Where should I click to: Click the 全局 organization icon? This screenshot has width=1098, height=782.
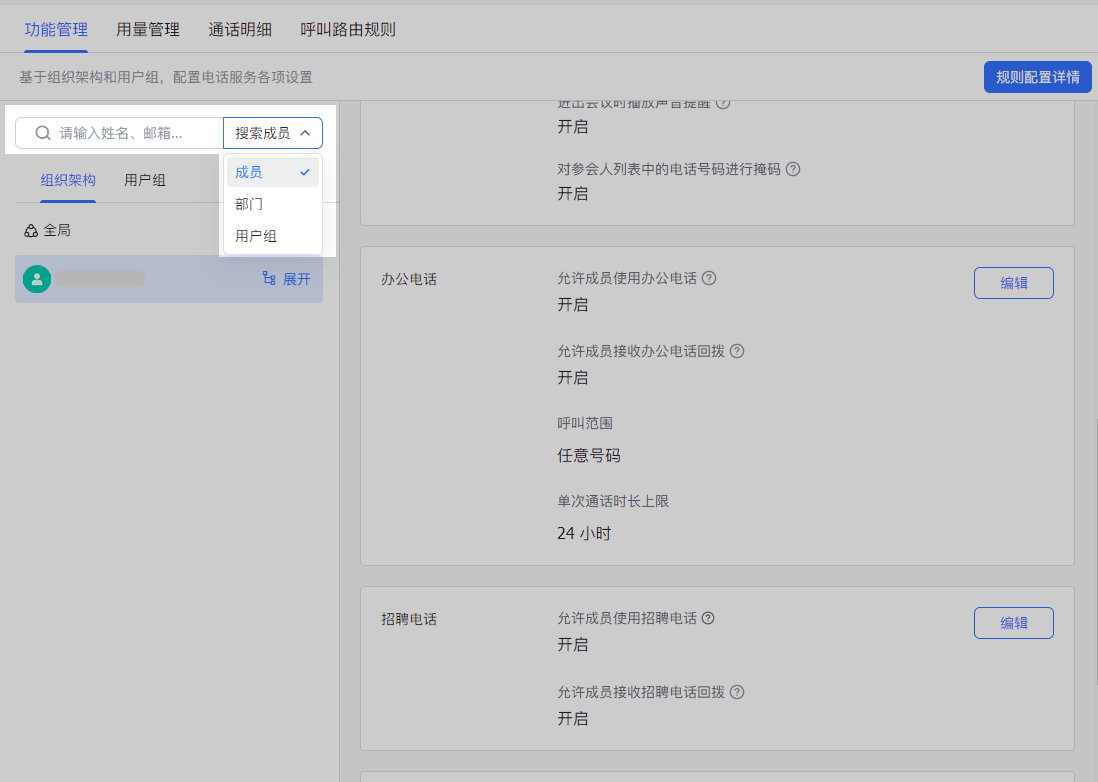31,231
